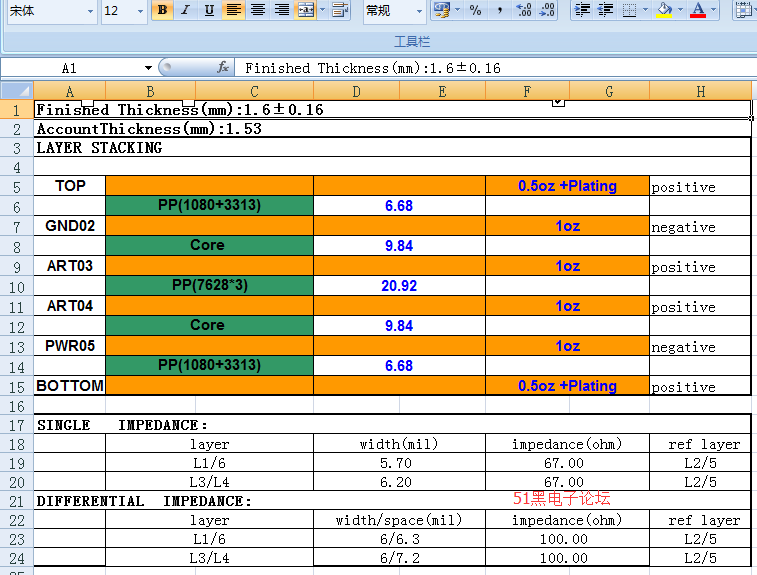Select column F header
757x575 pixels.
(527, 91)
